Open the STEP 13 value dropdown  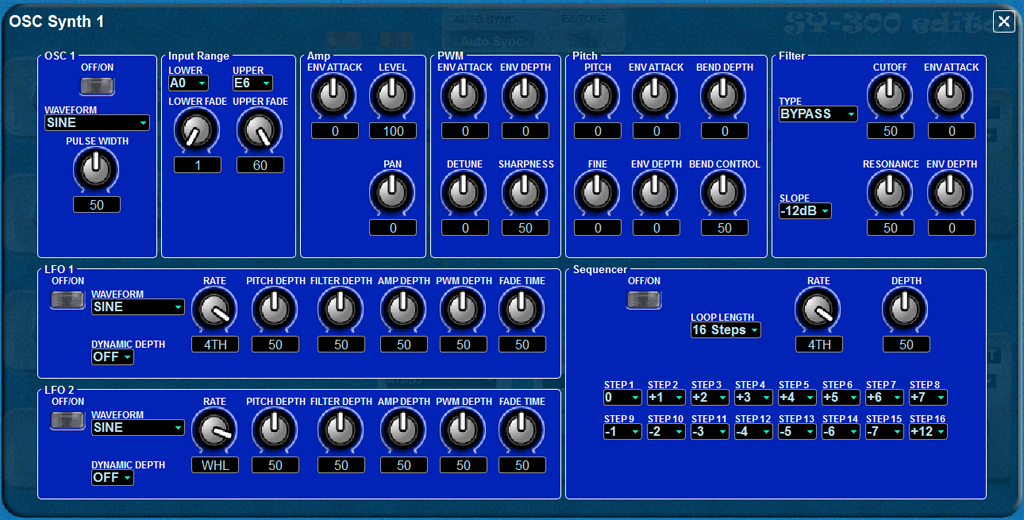coord(797,431)
